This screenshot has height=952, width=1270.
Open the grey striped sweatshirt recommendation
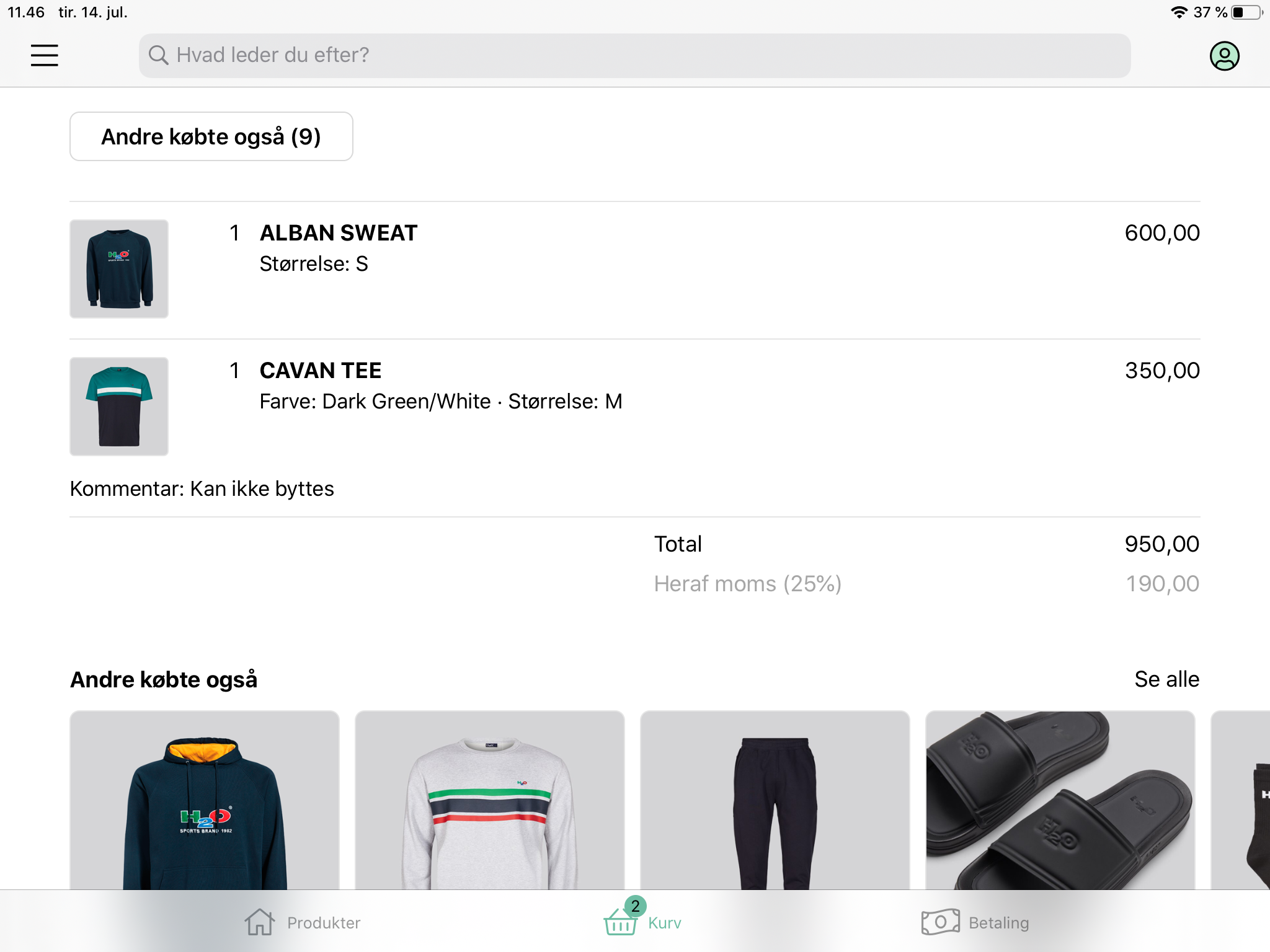pyautogui.click(x=489, y=801)
